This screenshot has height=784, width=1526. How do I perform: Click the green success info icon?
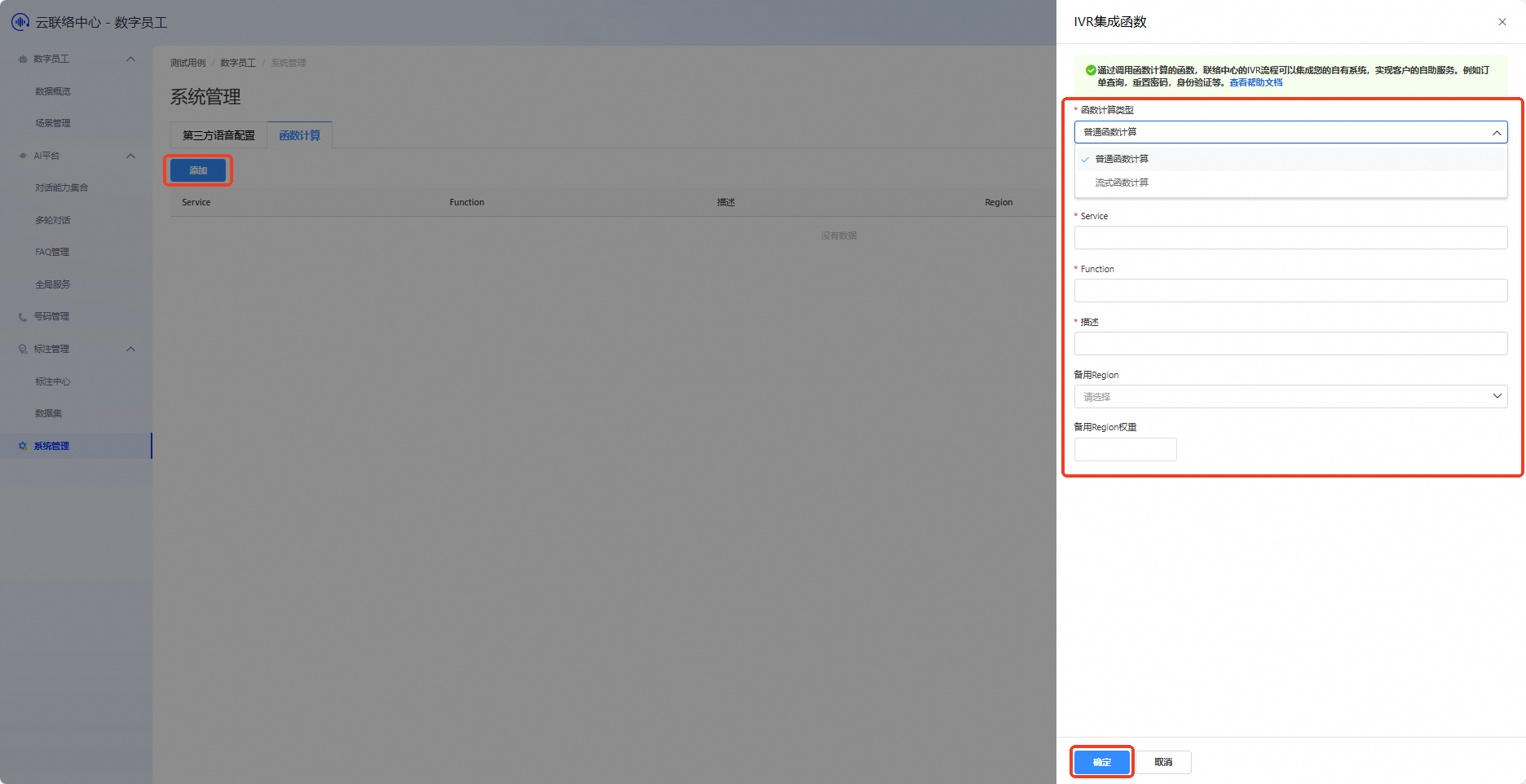1091,70
